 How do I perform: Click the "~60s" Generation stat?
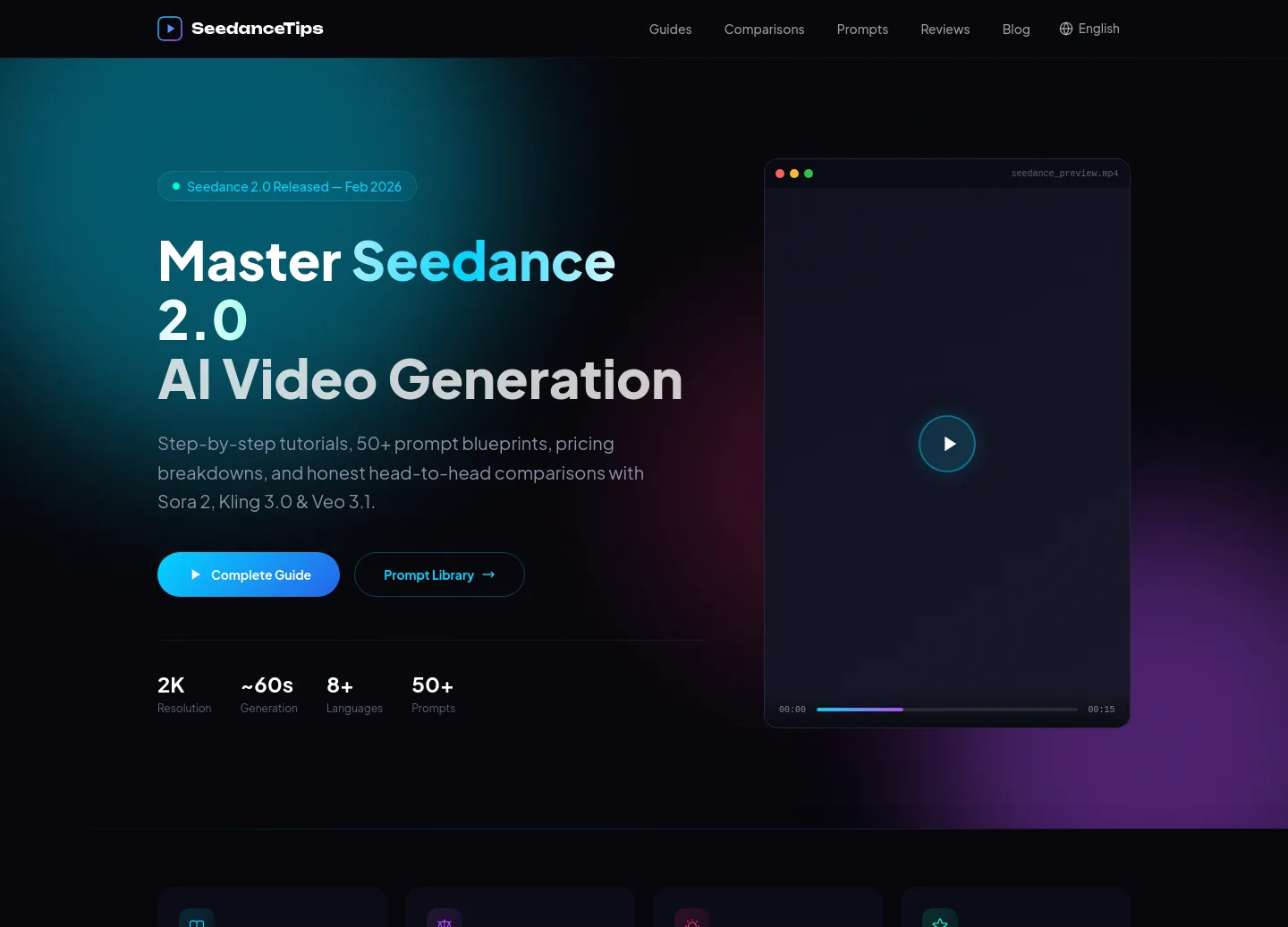click(269, 694)
